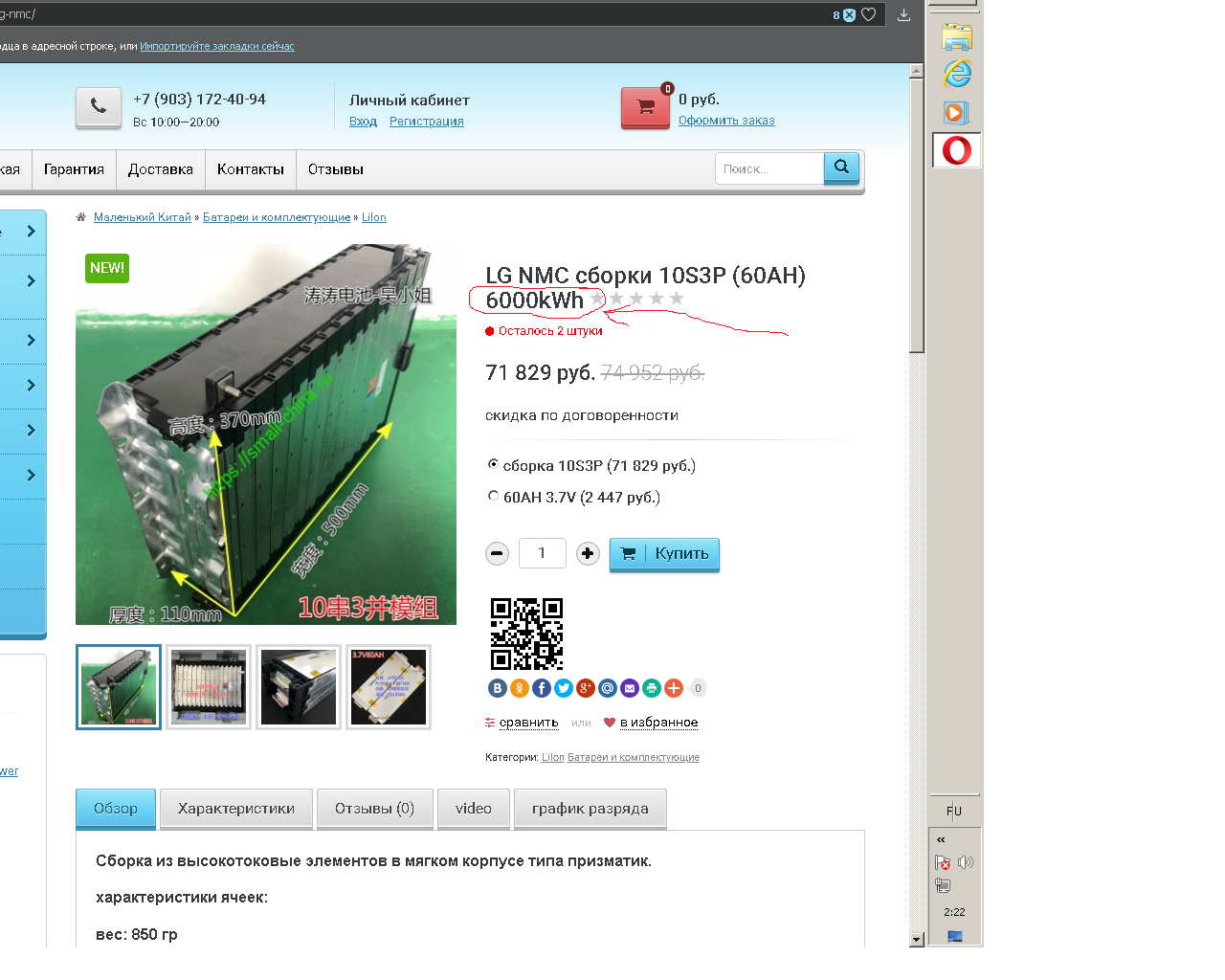
Task: Select the third product thumbnail
Action: 299,687
